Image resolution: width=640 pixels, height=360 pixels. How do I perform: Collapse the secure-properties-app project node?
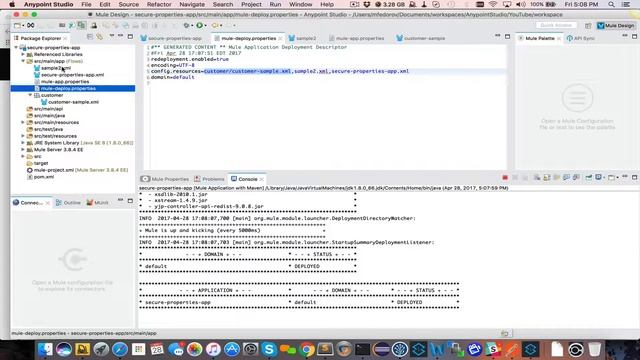click(x=16, y=47)
